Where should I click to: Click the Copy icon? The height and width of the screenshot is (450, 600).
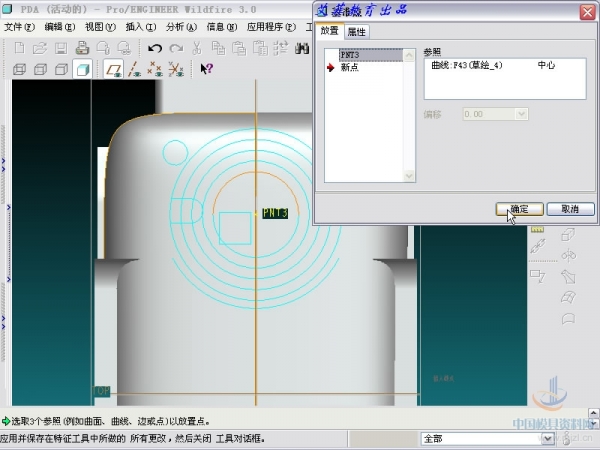(x=218, y=49)
